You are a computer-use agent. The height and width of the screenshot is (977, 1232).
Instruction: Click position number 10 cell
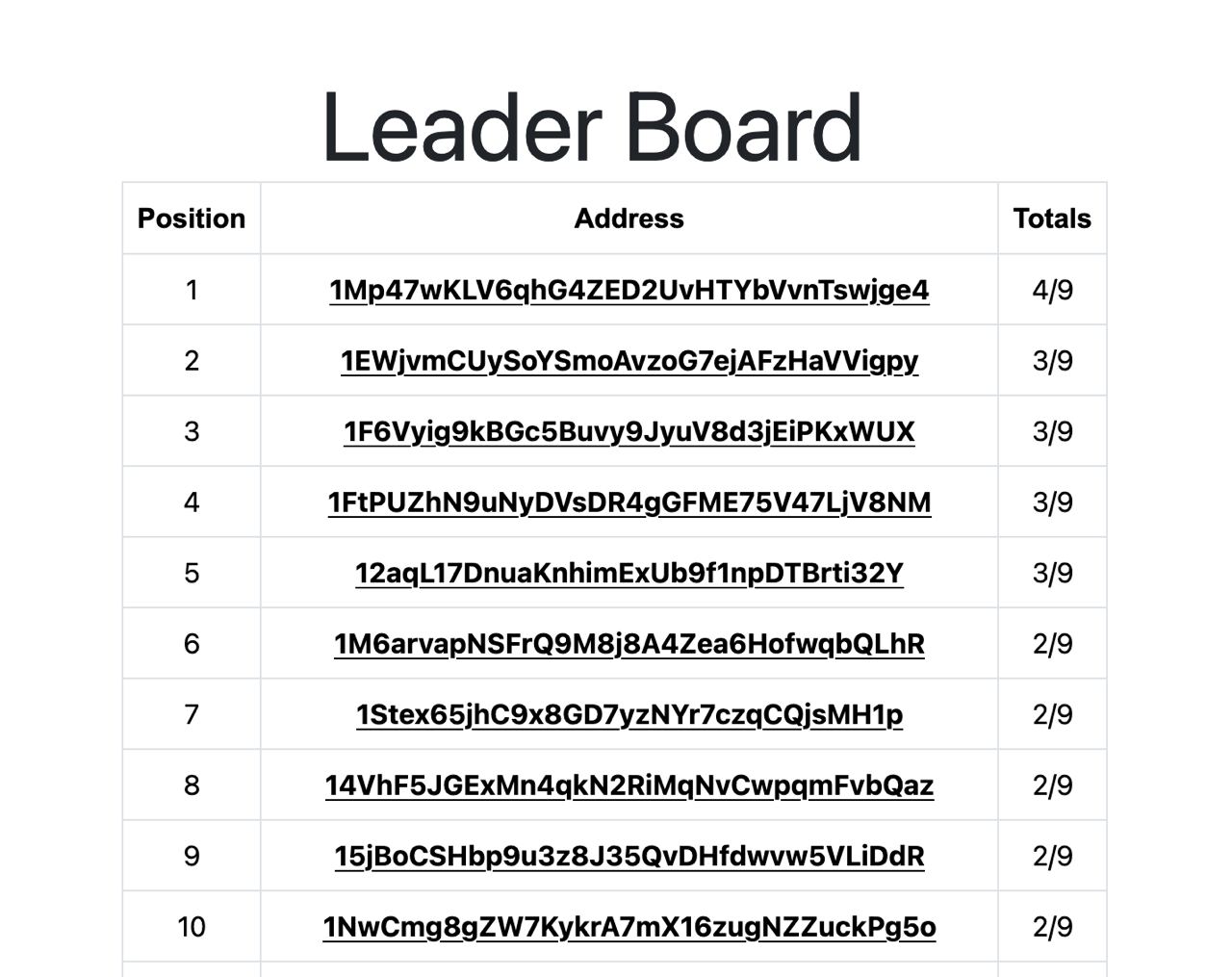pos(192,927)
